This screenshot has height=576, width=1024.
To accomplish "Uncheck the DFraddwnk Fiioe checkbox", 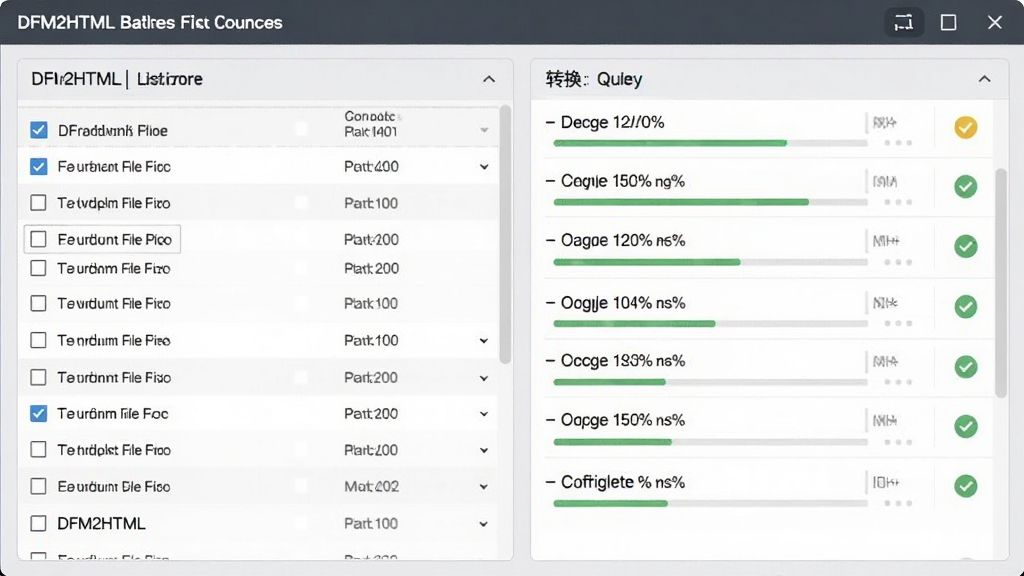I will 39,130.
